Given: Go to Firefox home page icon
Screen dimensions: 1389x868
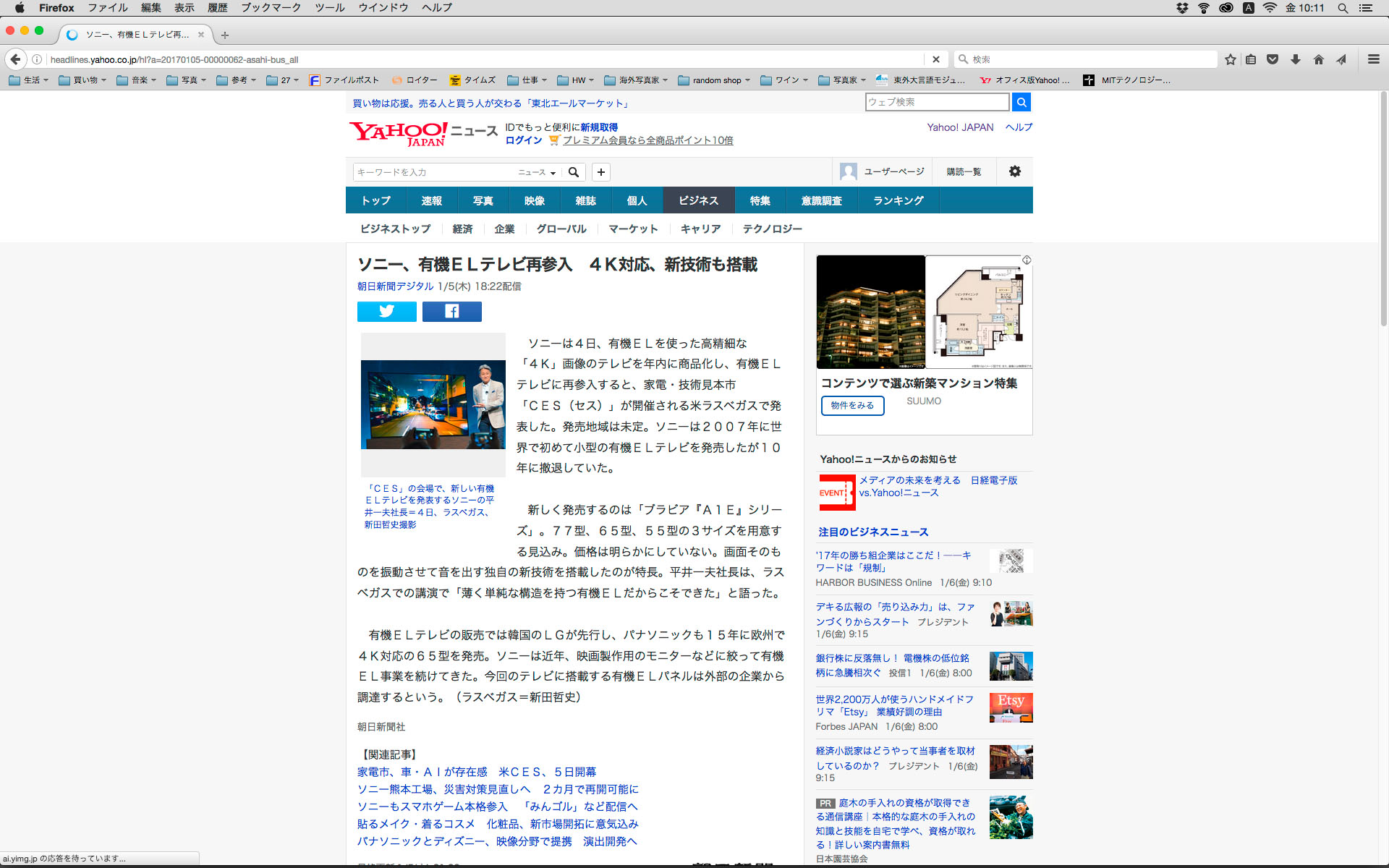Looking at the screenshot, I should (x=1318, y=59).
